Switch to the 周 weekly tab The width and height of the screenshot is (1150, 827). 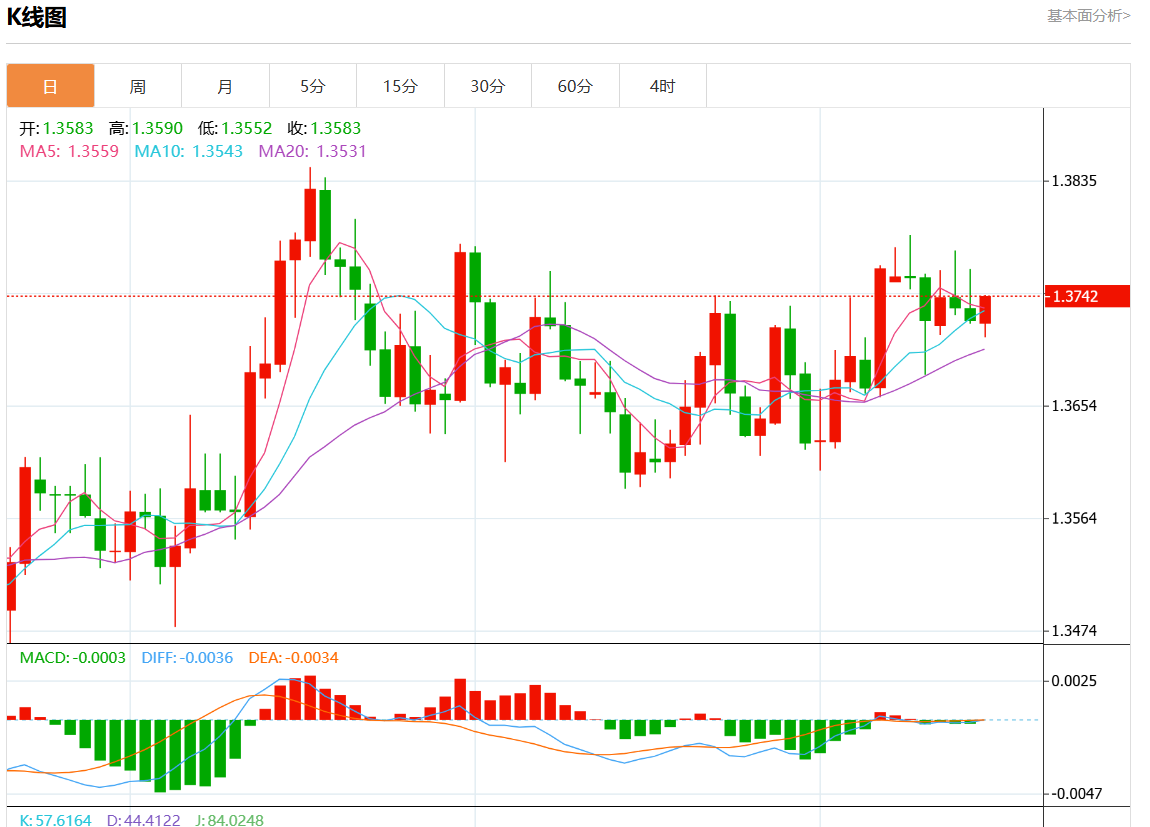point(138,86)
